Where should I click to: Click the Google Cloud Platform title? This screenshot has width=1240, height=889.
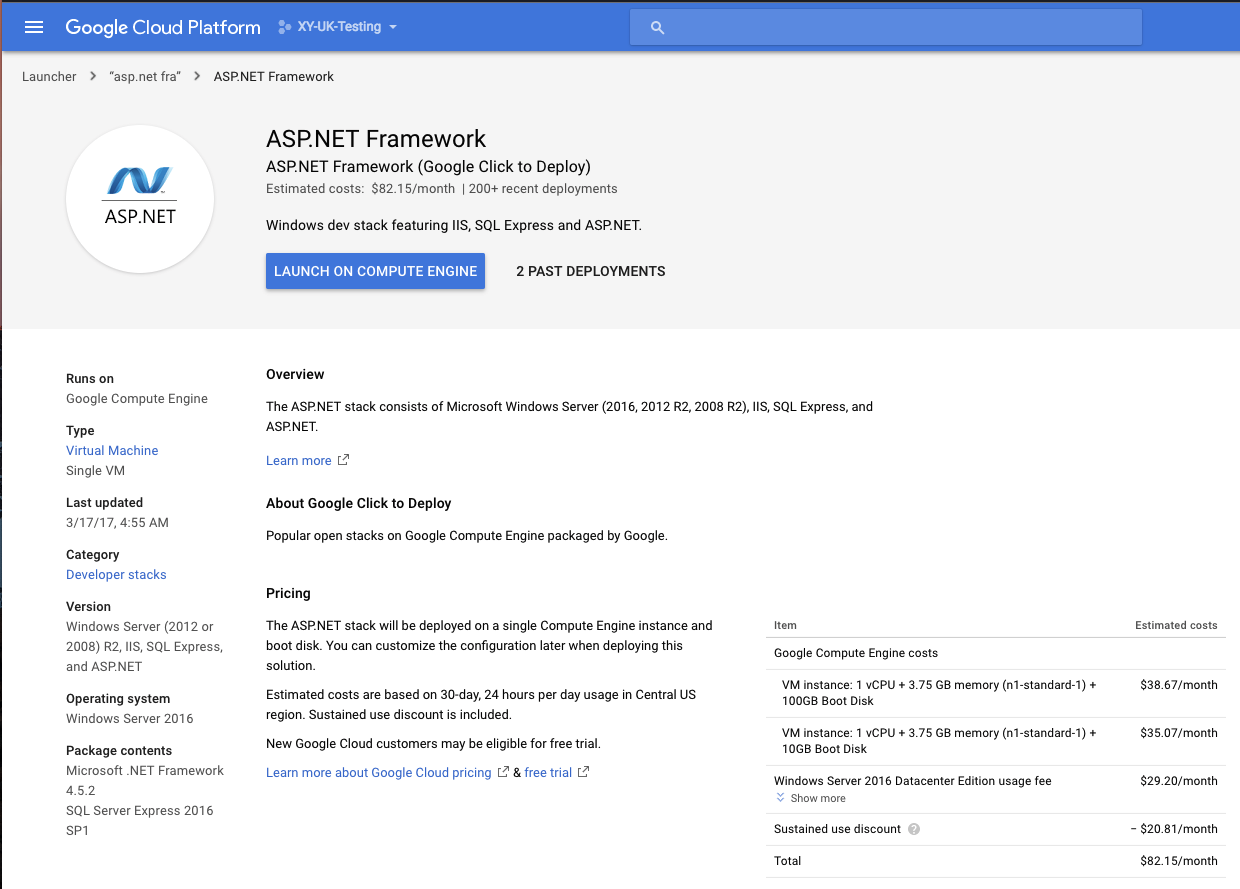coord(163,27)
